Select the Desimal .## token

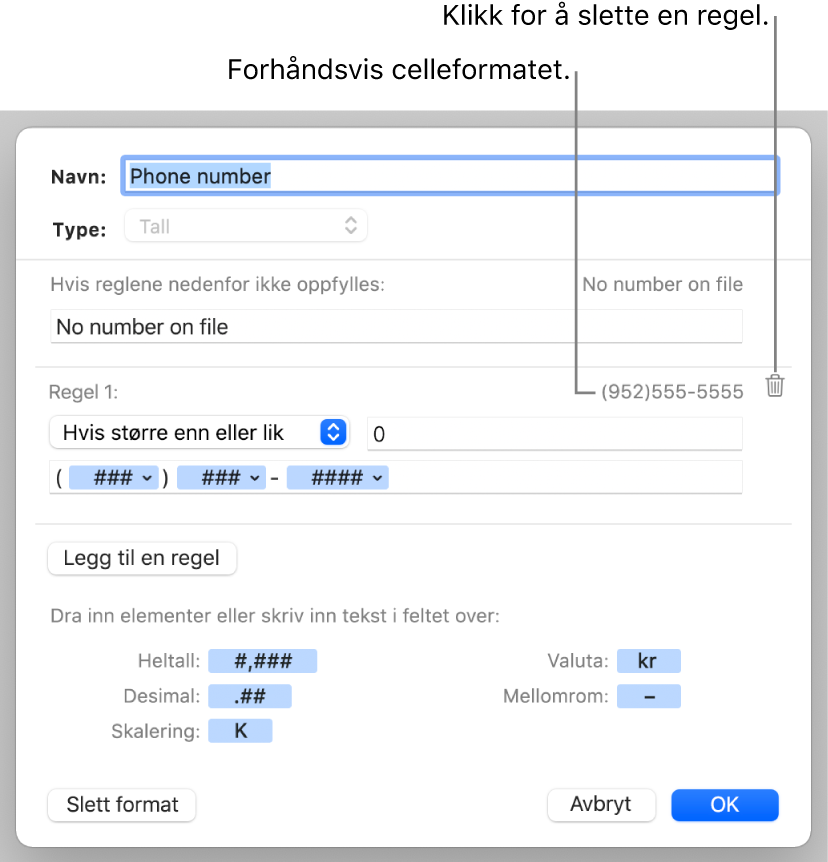pos(250,696)
